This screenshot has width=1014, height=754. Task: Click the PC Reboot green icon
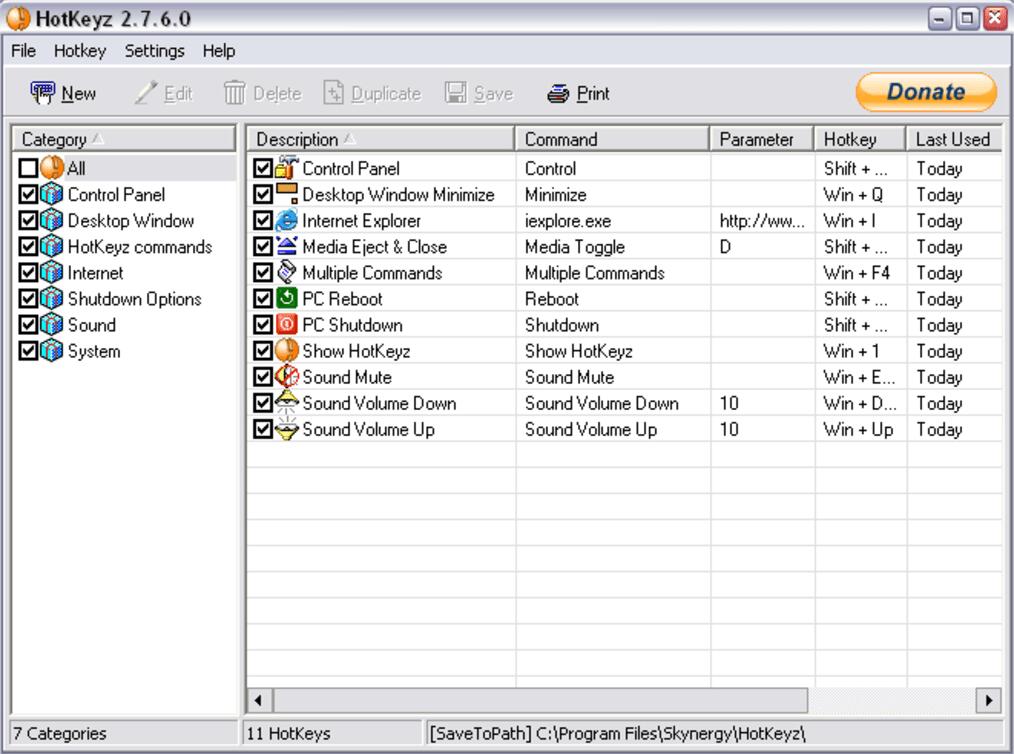pos(287,299)
